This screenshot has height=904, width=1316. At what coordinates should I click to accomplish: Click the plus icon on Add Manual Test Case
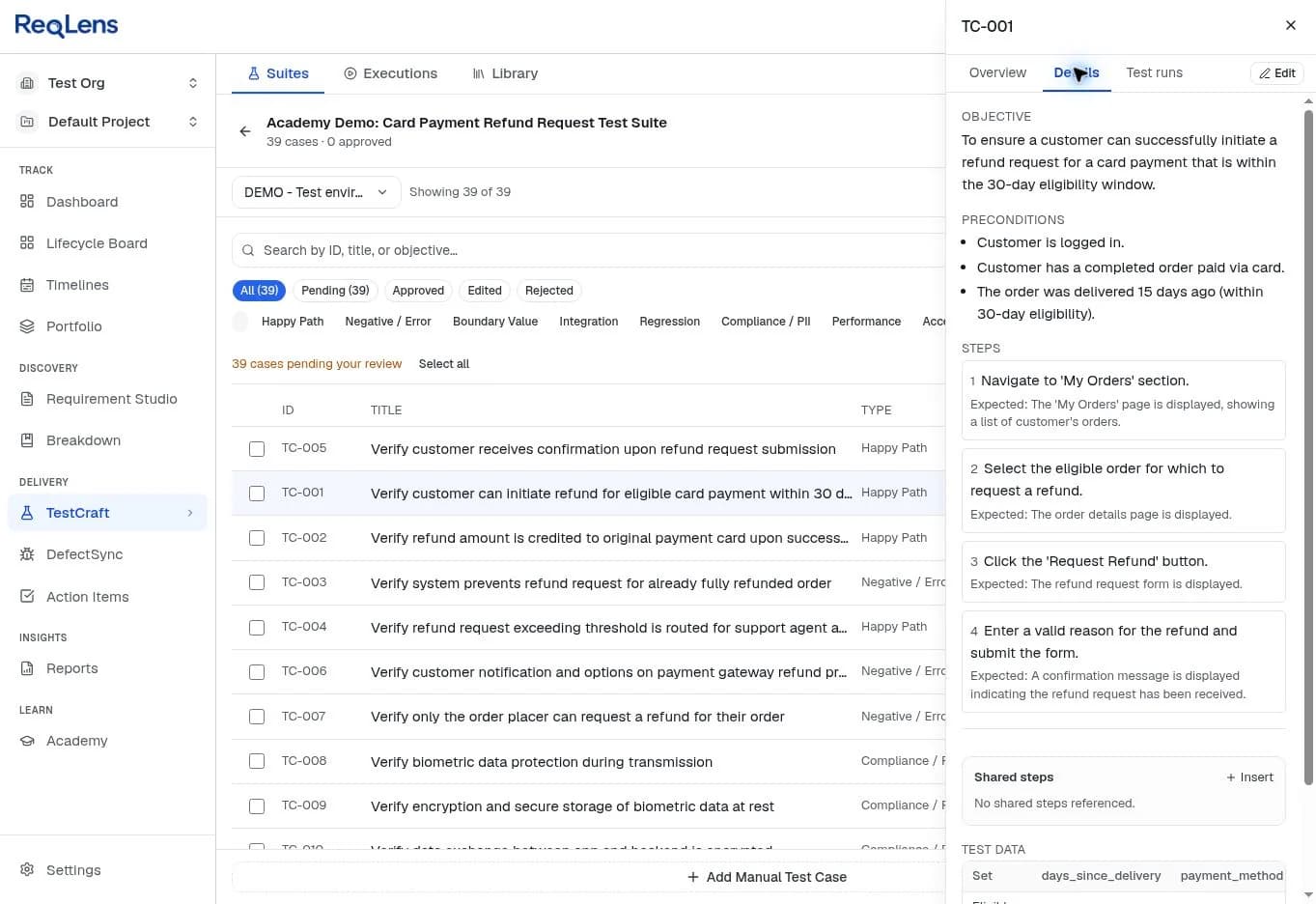click(693, 877)
